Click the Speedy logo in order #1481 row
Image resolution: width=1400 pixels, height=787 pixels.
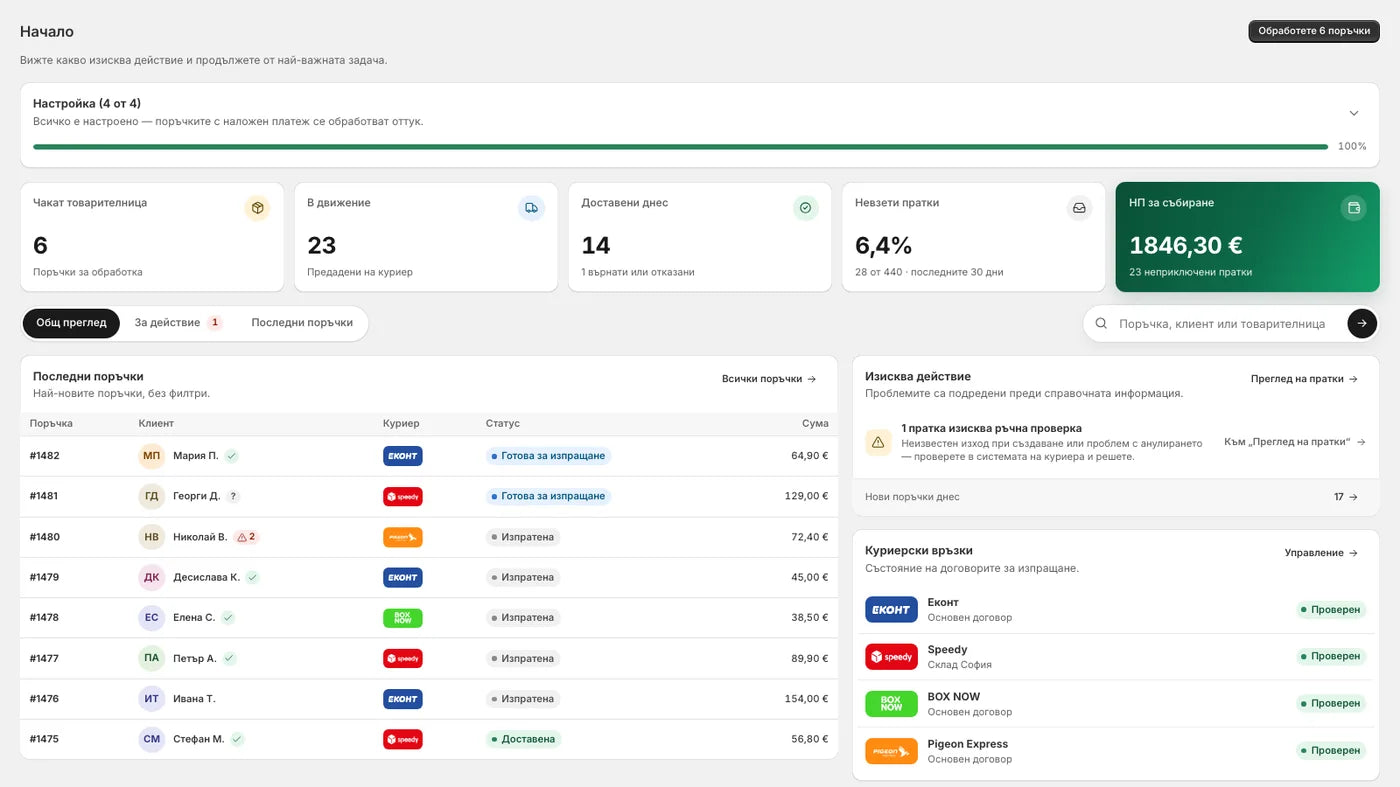tap(403, 496)
